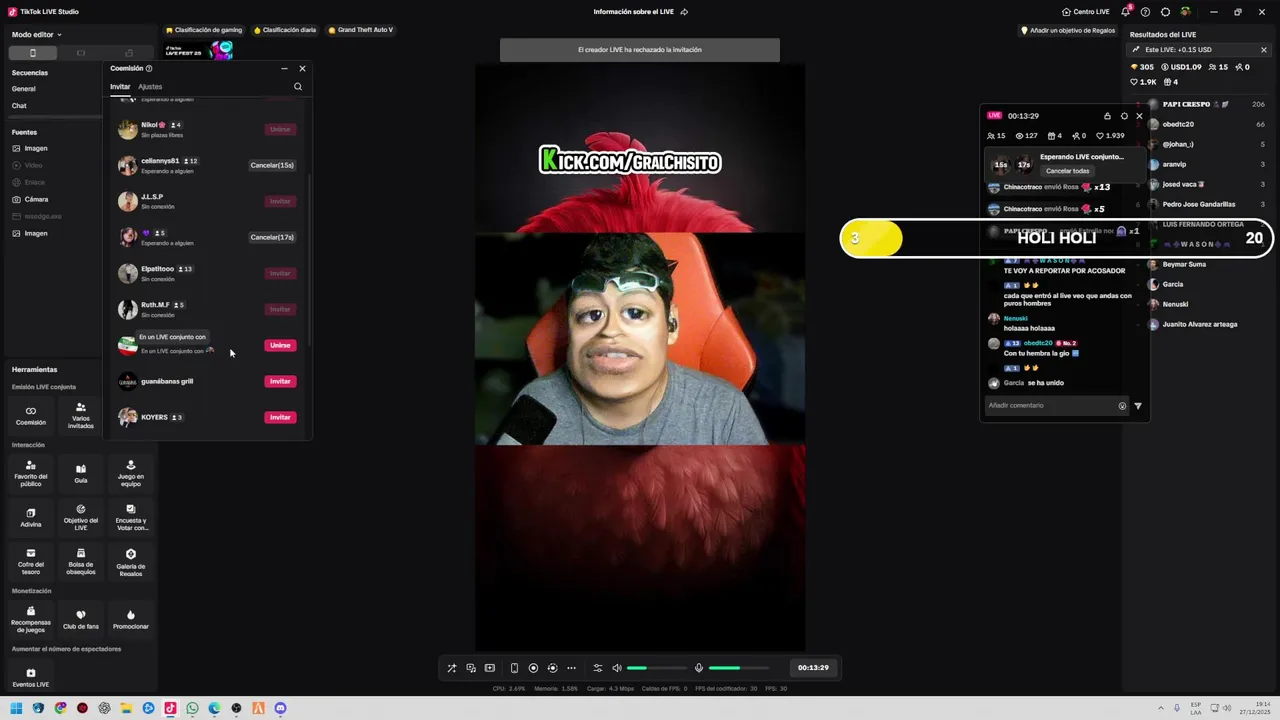The width and height of the screenshot is (1280, 720).
Task: Open the settings gear in title bar
Action: click(1165, 12)
